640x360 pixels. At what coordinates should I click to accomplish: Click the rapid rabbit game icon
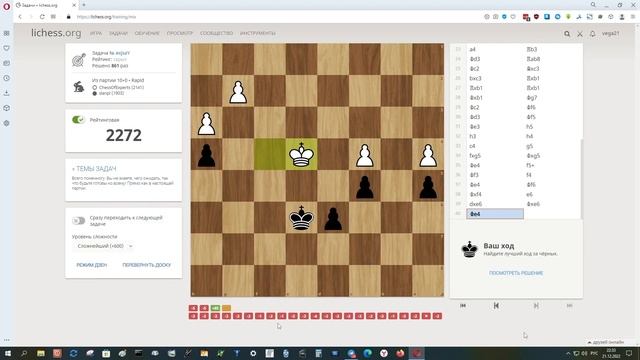[x=79, y=87]
